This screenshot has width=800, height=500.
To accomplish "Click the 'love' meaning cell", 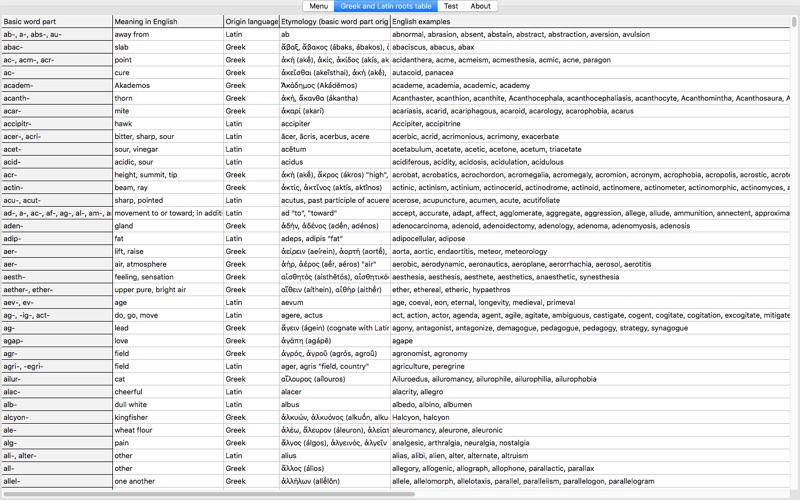I will click(168, 340).
